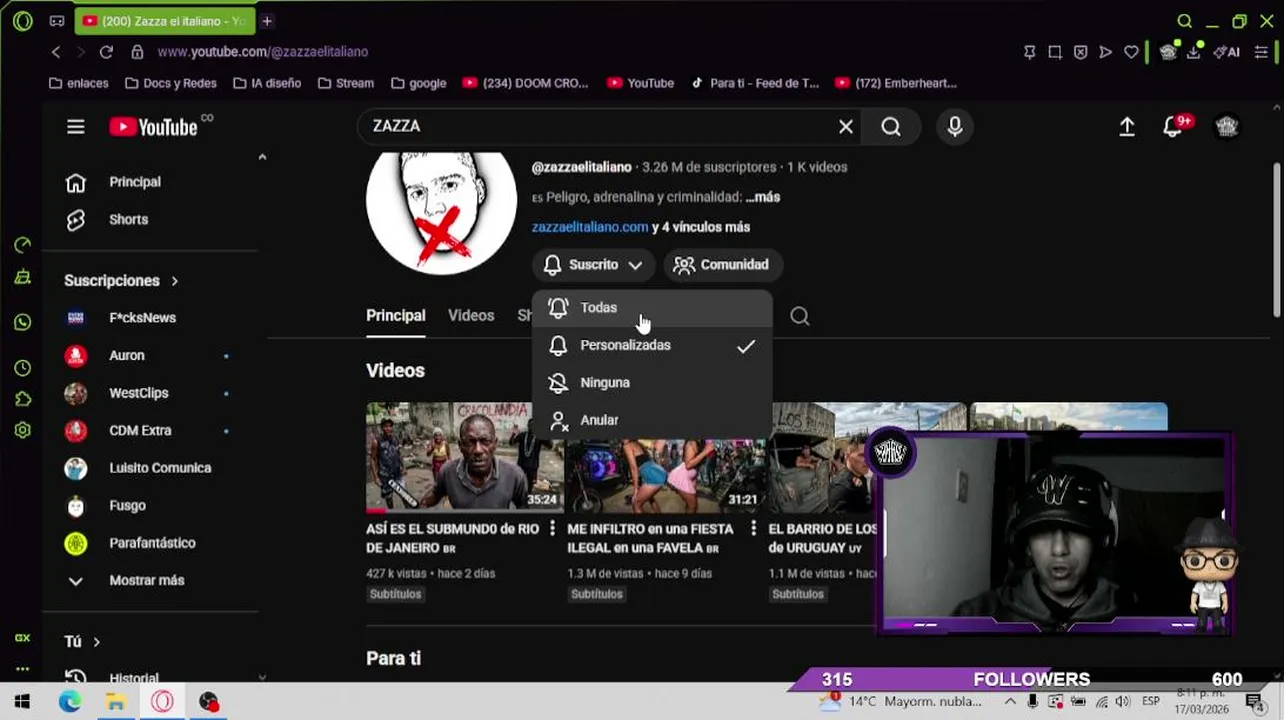The width and height of the screenshot is (1284, 720).
Task: Start voice search with the microphone
Action: click(955, 126)
